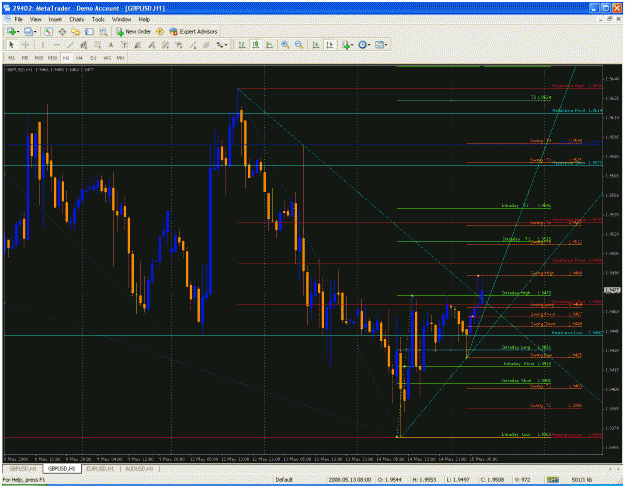Select the active GBPUSD,H1 chart tab
625x486 pixels.
(62, 468)
